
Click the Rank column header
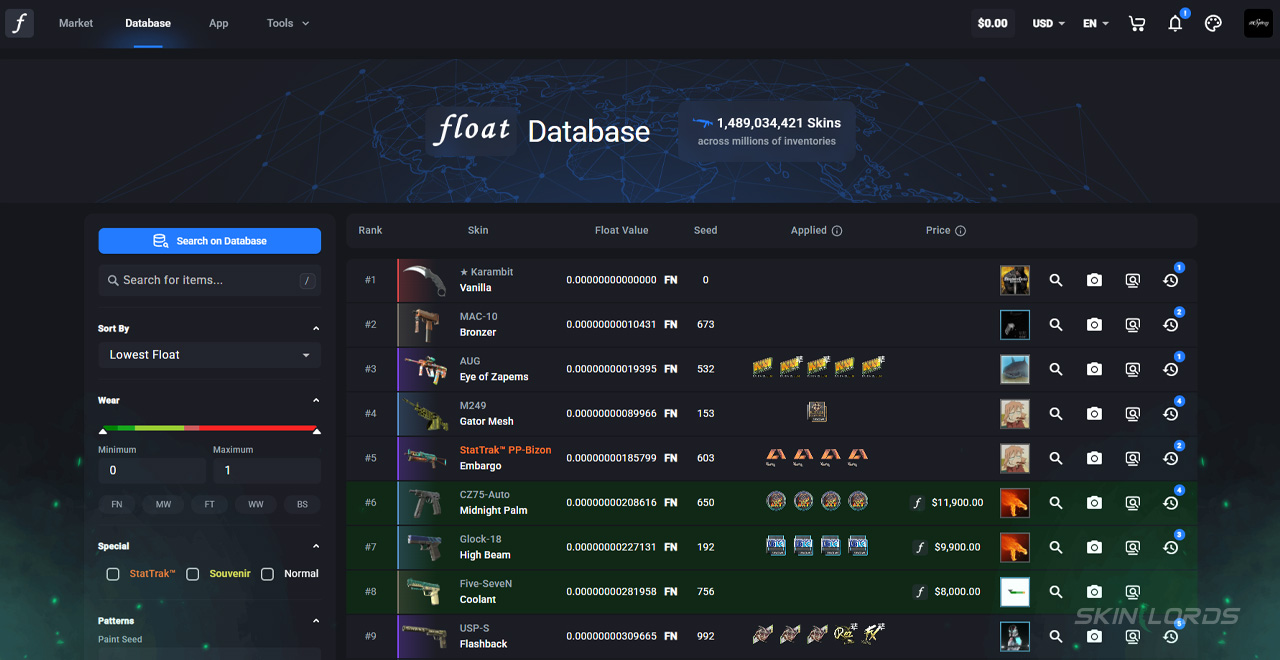(370, 231)
